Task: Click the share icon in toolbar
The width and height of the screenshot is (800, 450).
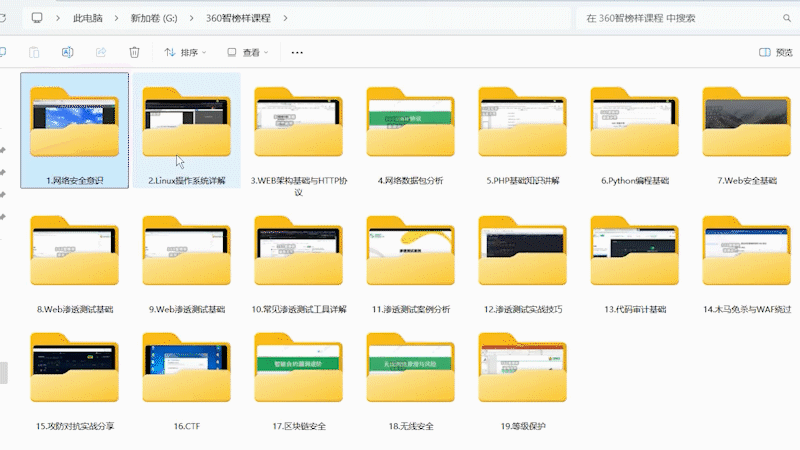Action: 100,52
